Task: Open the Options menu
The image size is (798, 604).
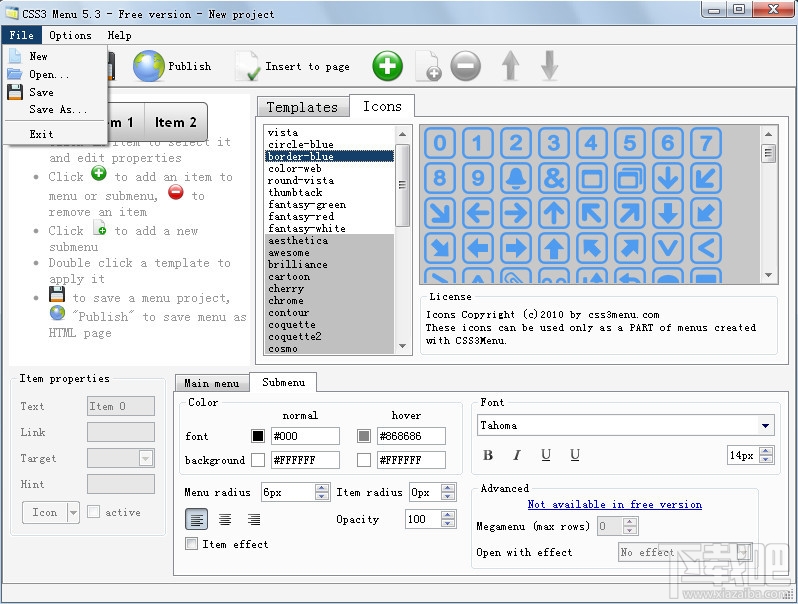Action: point(70,35)
